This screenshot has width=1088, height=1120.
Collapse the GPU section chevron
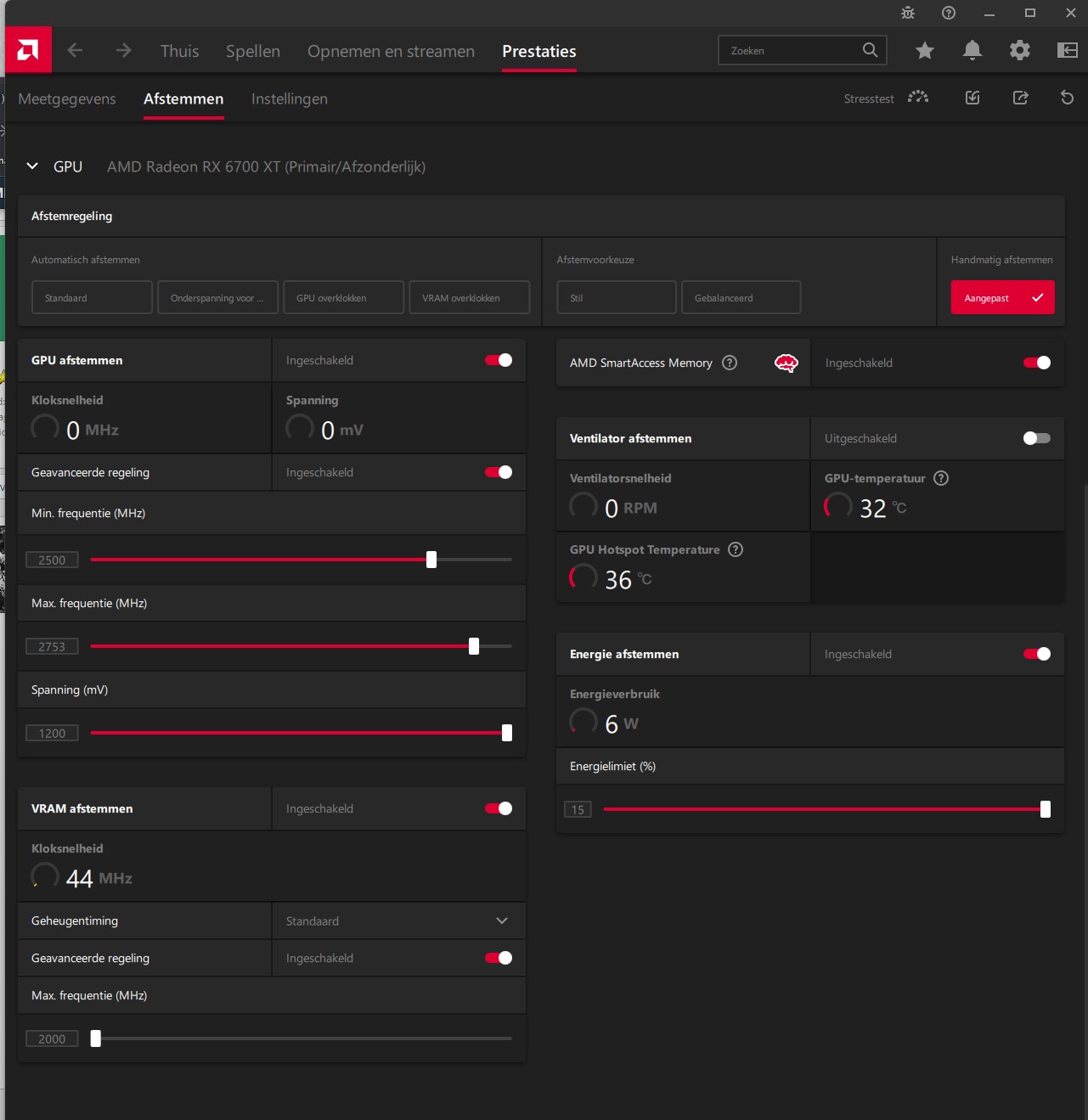coord(32,166)
